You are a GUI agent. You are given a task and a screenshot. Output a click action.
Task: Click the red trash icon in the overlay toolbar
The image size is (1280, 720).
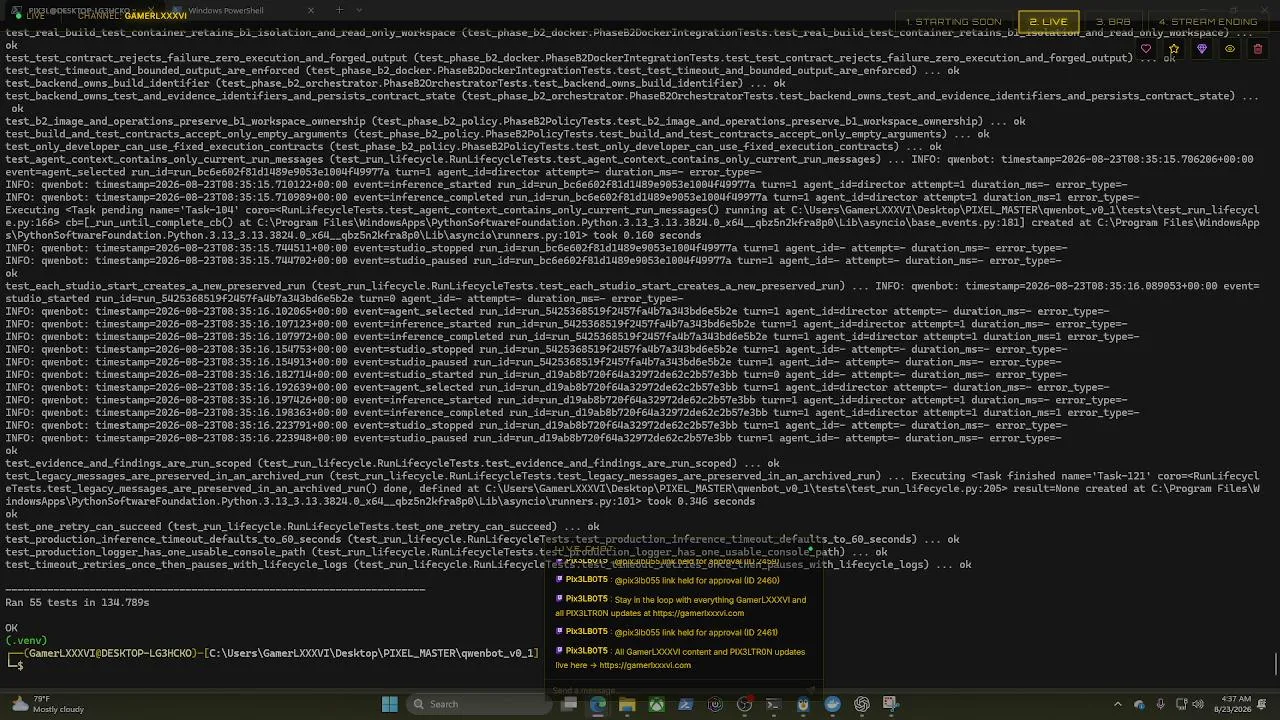[1258, 49]
